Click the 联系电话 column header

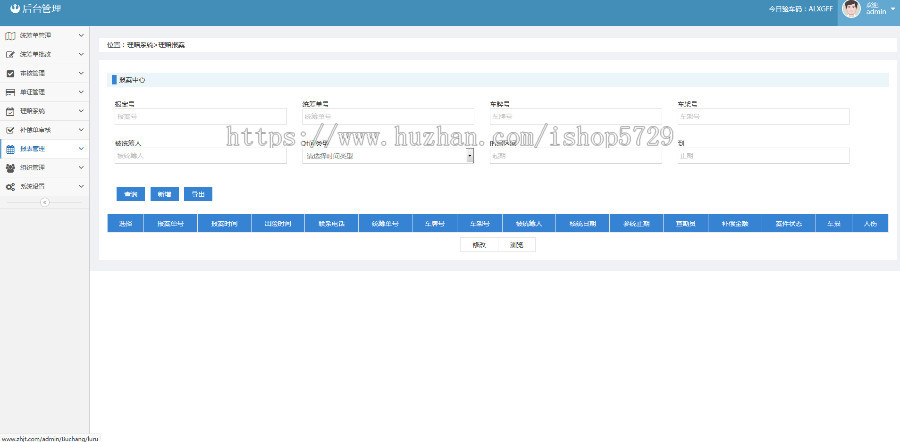[x=332, y=223]
